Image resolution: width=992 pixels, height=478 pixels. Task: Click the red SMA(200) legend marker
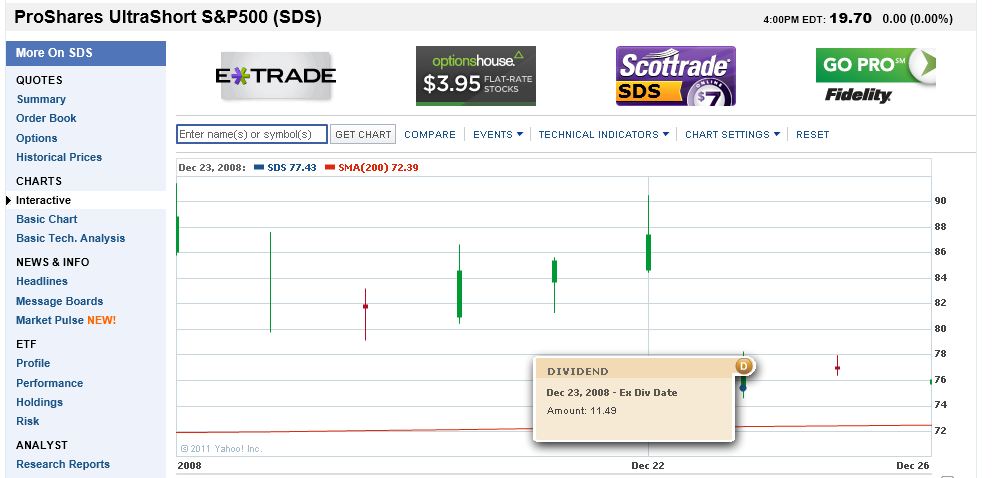(x=330, y=168)
